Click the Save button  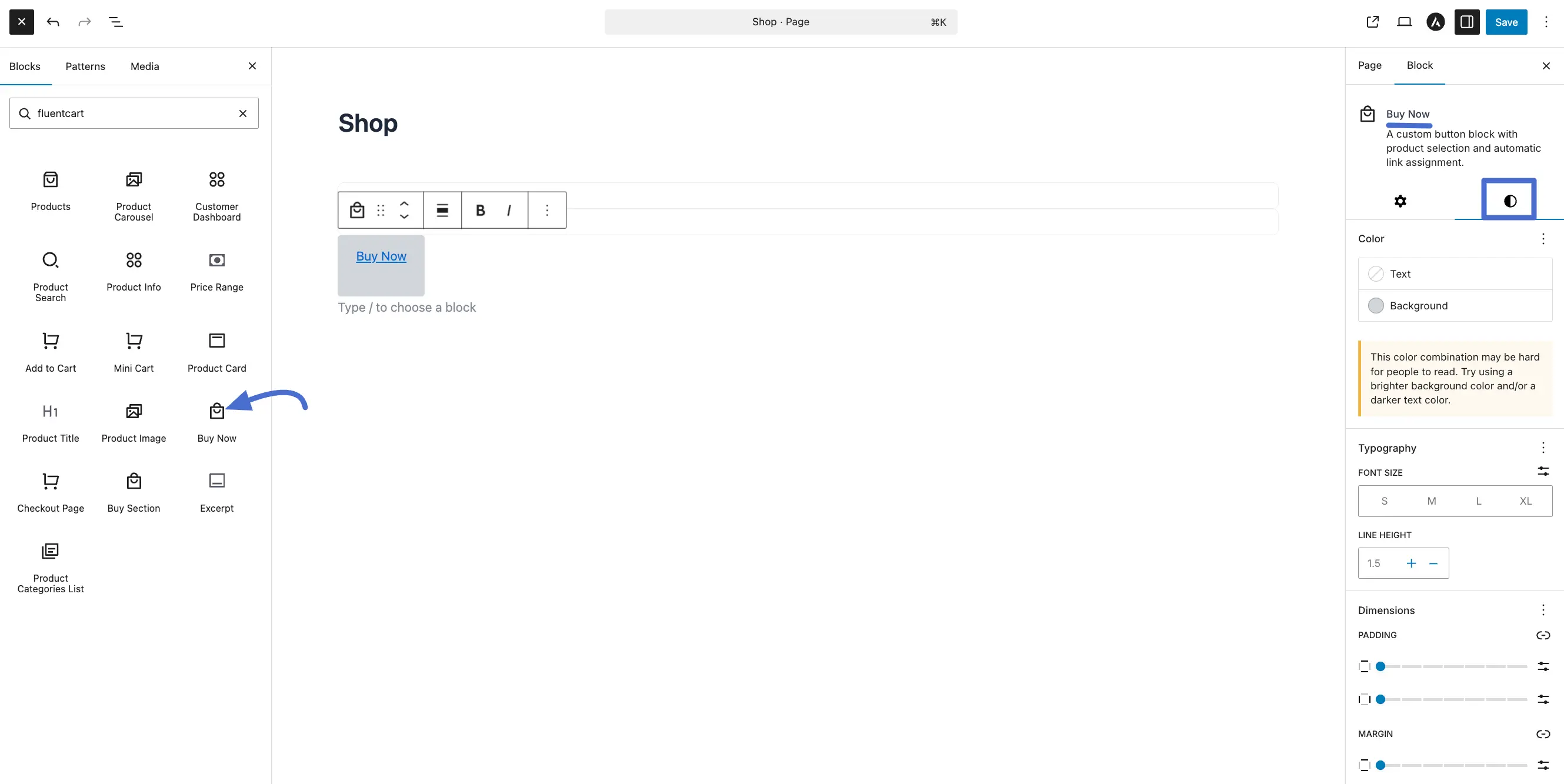pyautogui.click(x=1506, y=22)
